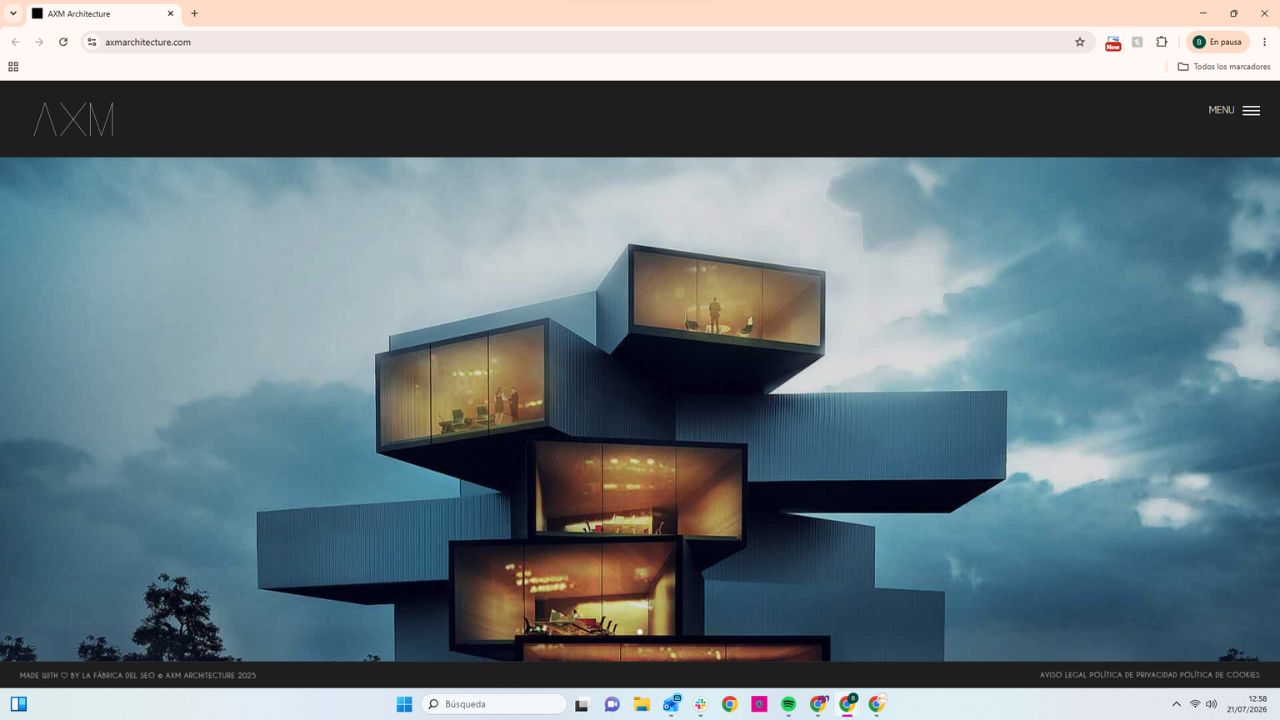Image resolution: width=1280 pixels, height=720 pixels.
Task: Click the AXM logo in the header
Action: 73,119
